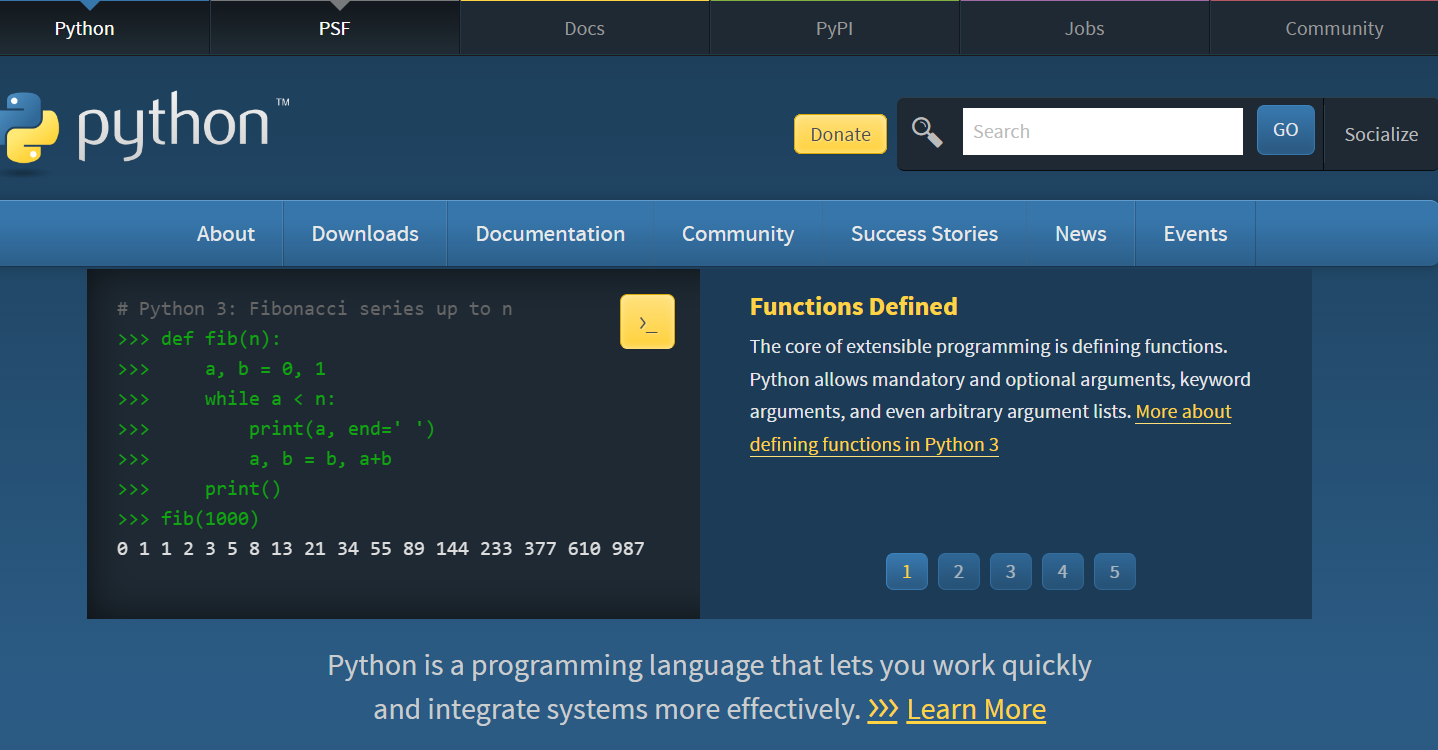Image resolution: width=1438 pixels, height=750 pixels.
Task: Click the code line 'a, b = b, a+b'
Action: click(320, 459)
